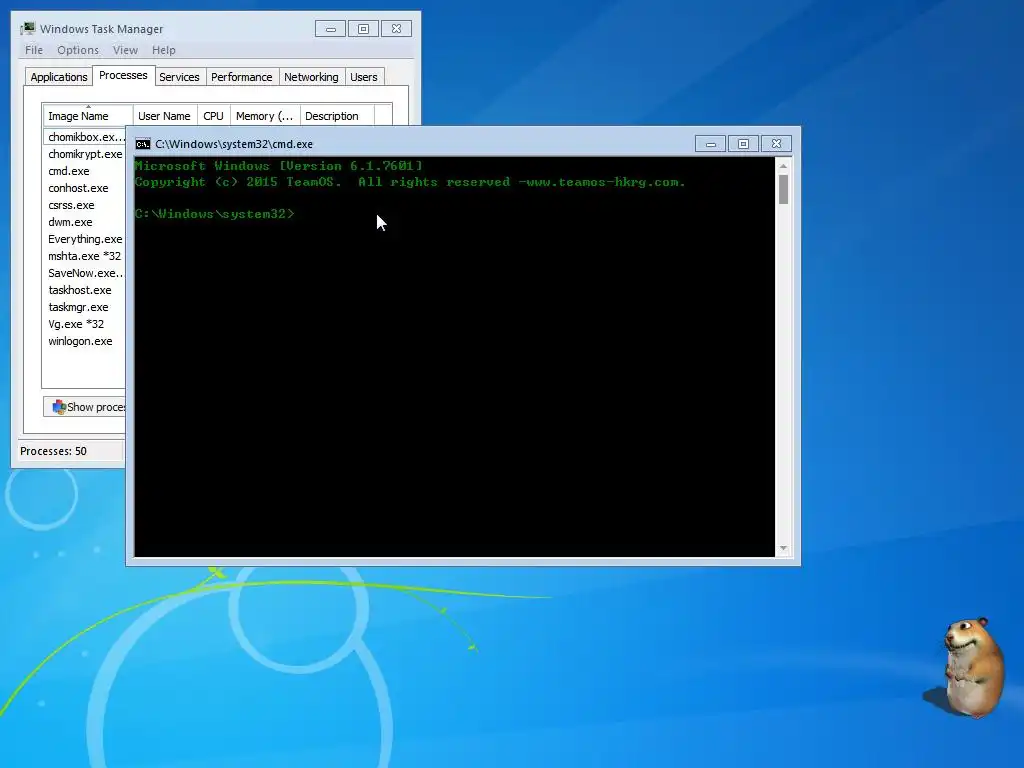Screen dimensions: 1024x768
Task: Minimize the Windows Task Manager window
Action: tap(330, 29)
